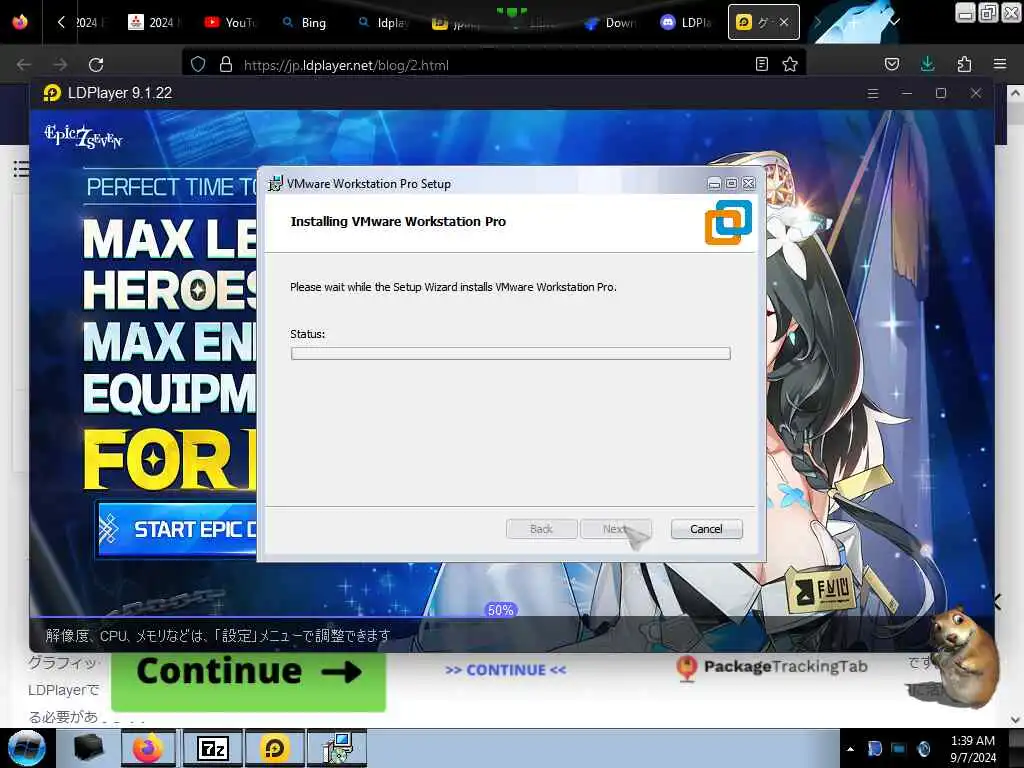Switch to the LDPlayer Discord tab
1024x768 pixels.
[686, 22]
